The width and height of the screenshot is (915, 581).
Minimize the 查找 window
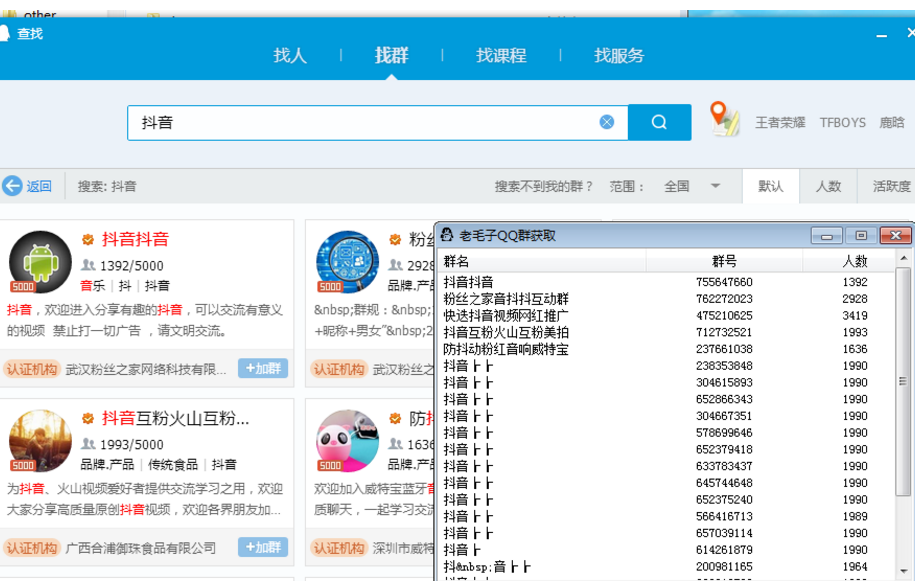(x=882, y=36)
